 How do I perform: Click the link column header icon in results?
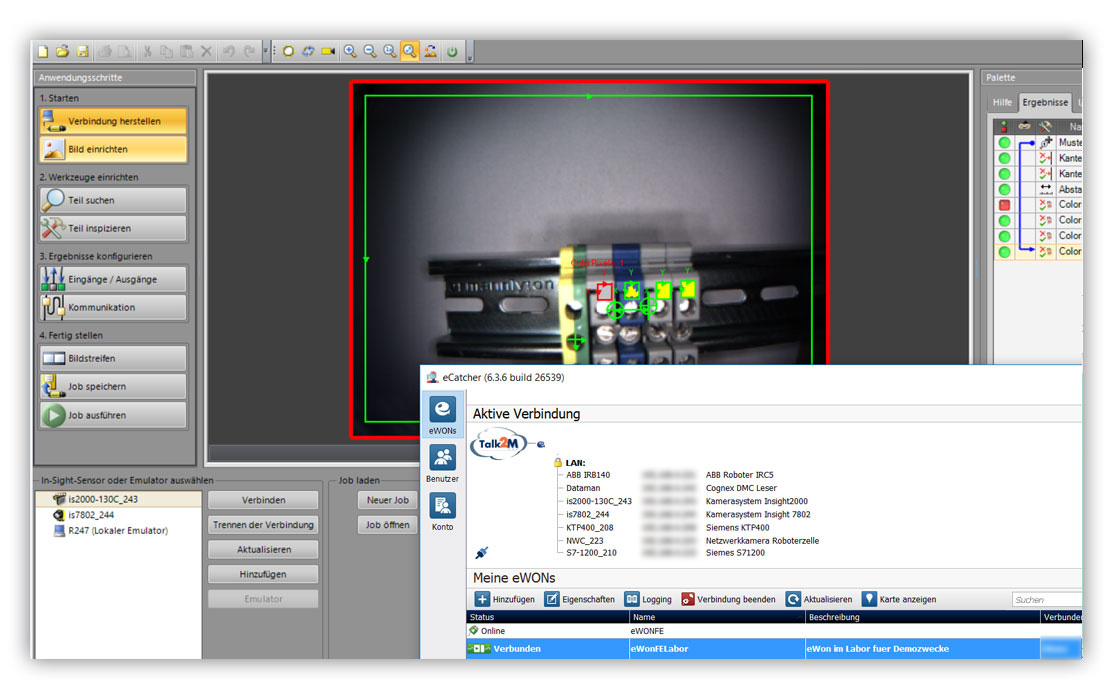coord(1024,127)
